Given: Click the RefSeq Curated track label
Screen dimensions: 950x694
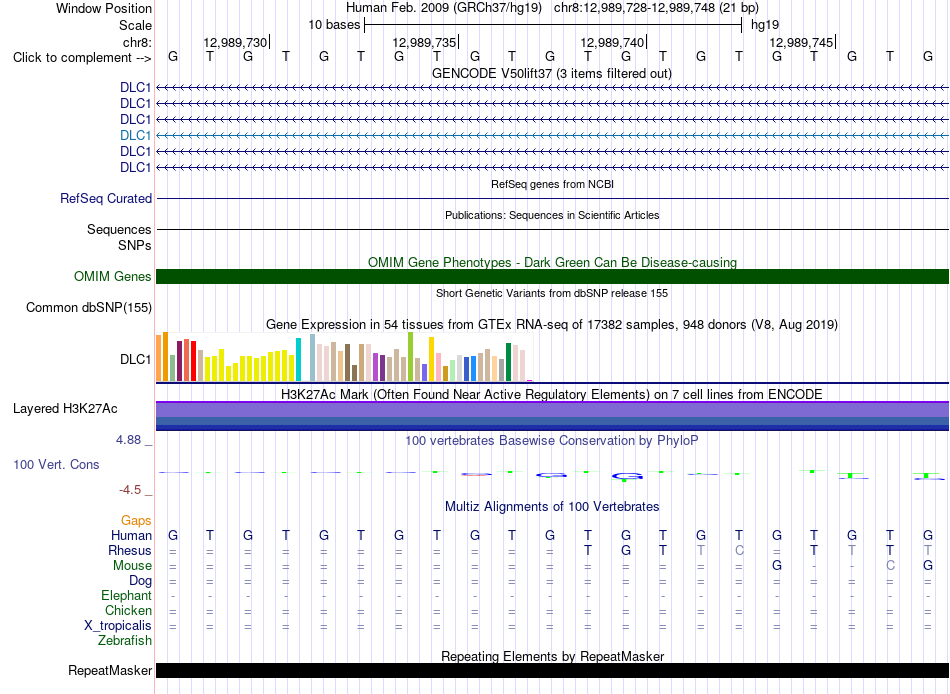Looking at the screenshot, I should click(106, 198).
